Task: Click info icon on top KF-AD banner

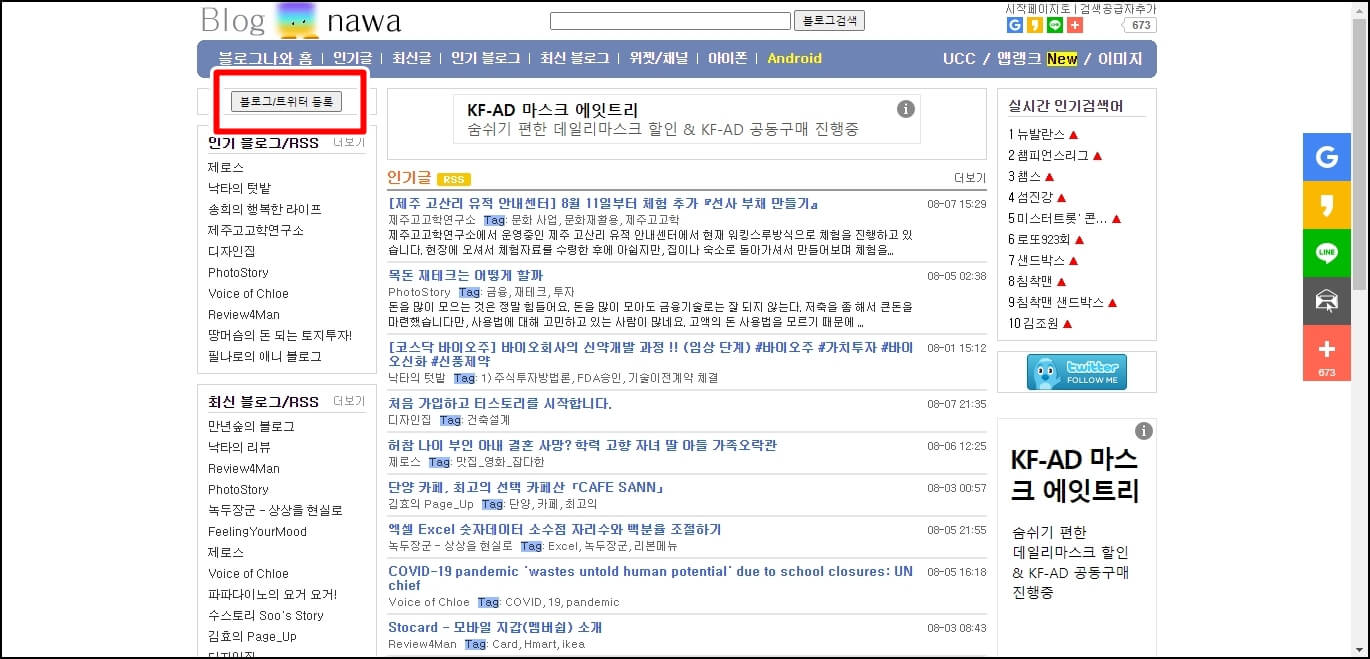Action: click(906, 109)
